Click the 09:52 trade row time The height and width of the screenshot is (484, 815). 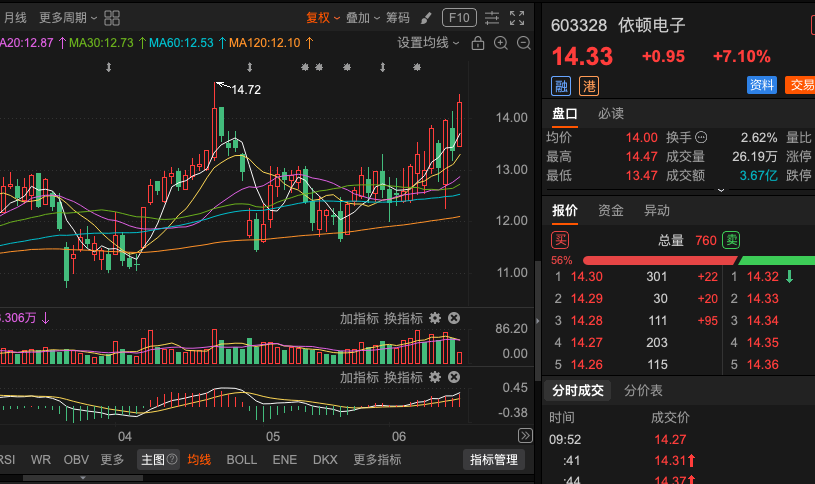pyautogui.click(x=564, y=440)
